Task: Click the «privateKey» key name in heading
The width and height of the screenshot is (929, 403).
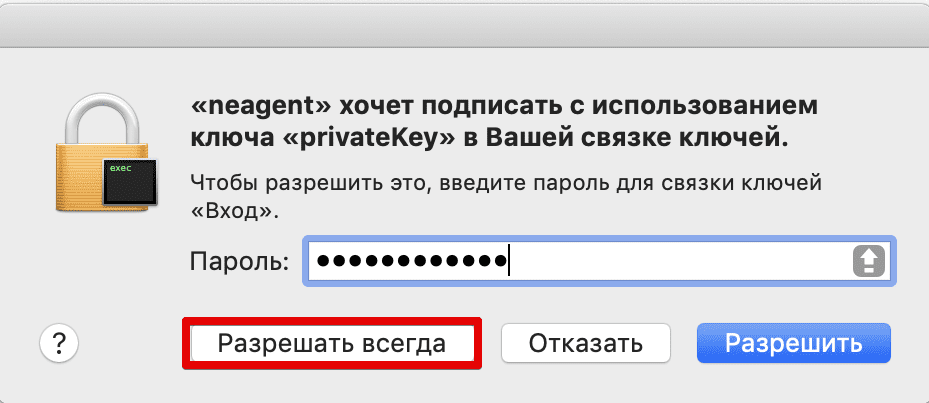Action: point(367,140)
